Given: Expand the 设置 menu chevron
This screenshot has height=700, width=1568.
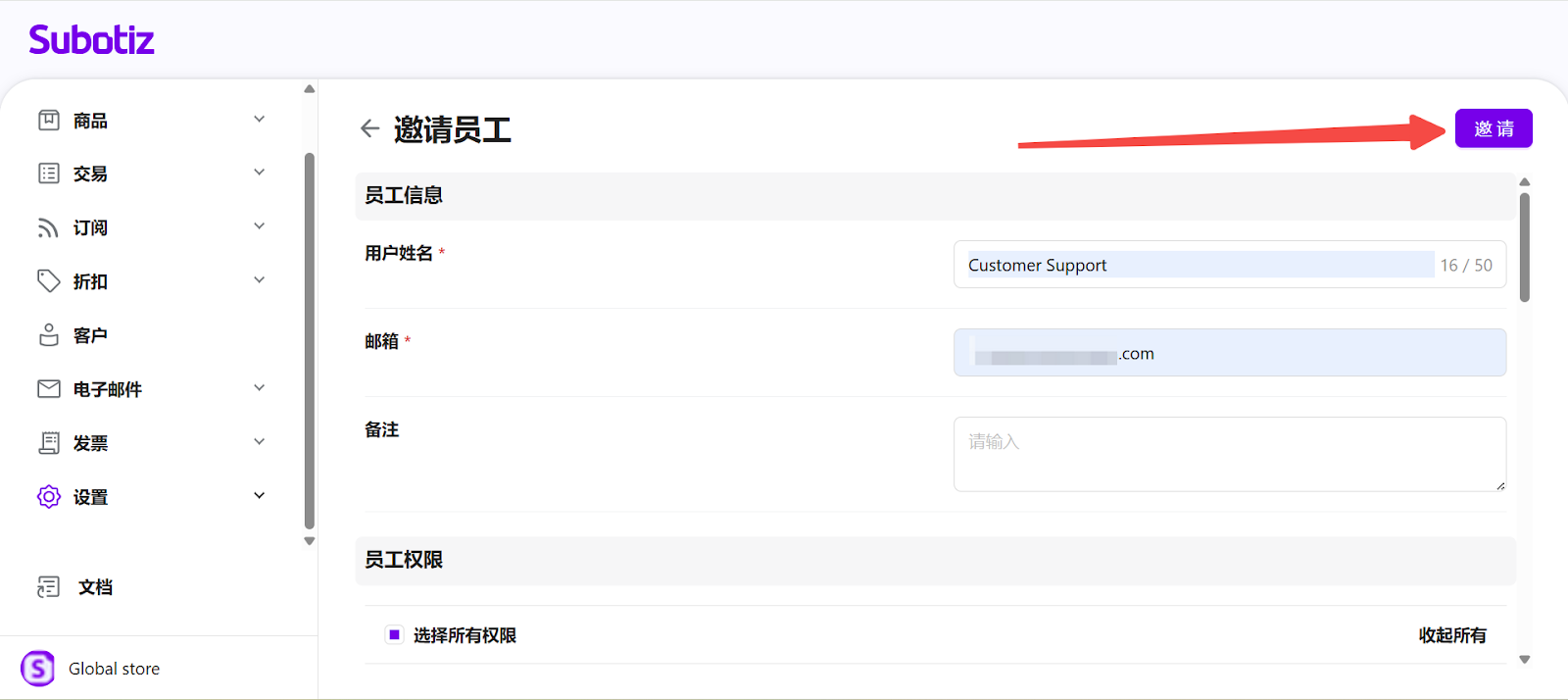Looking at the screenshot, I should click(x=260, y=496).
